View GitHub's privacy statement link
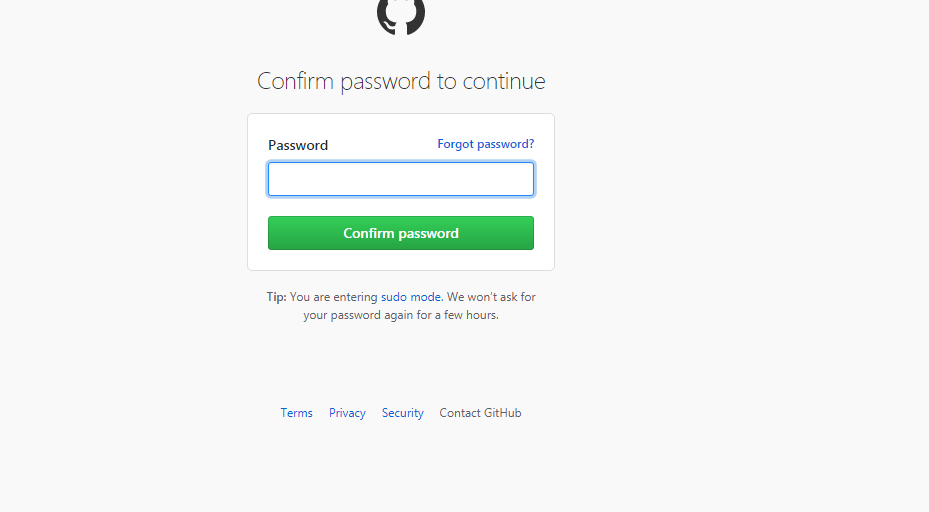929x512 pixels. 347,413
